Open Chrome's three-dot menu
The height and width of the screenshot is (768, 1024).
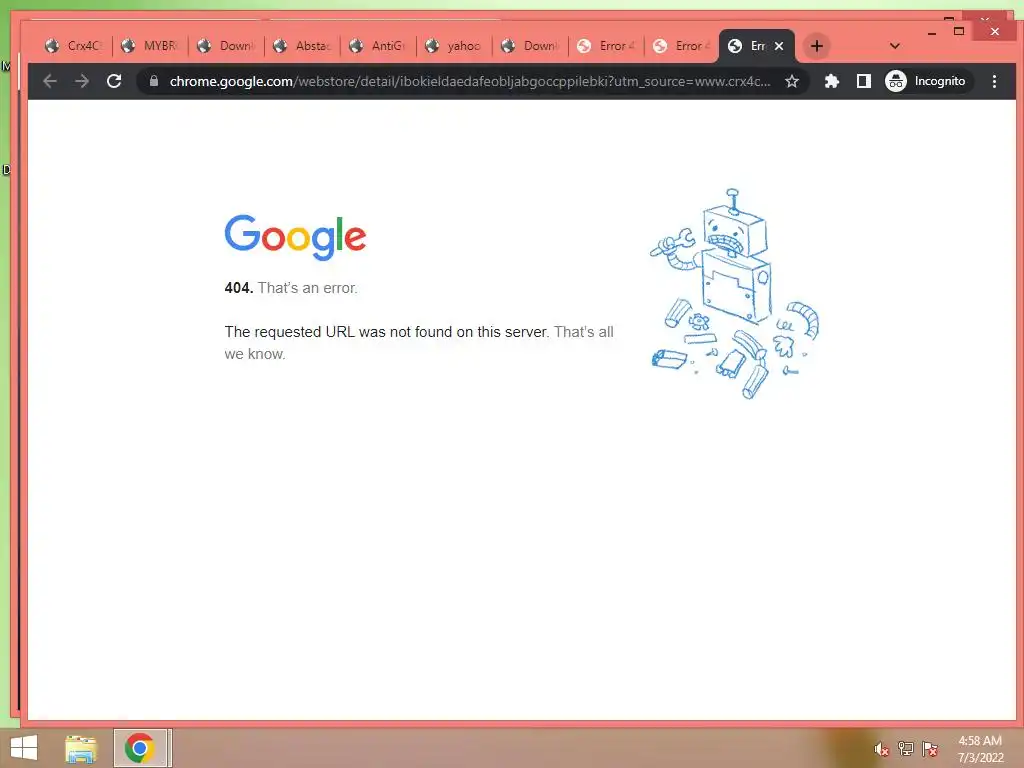994,81
